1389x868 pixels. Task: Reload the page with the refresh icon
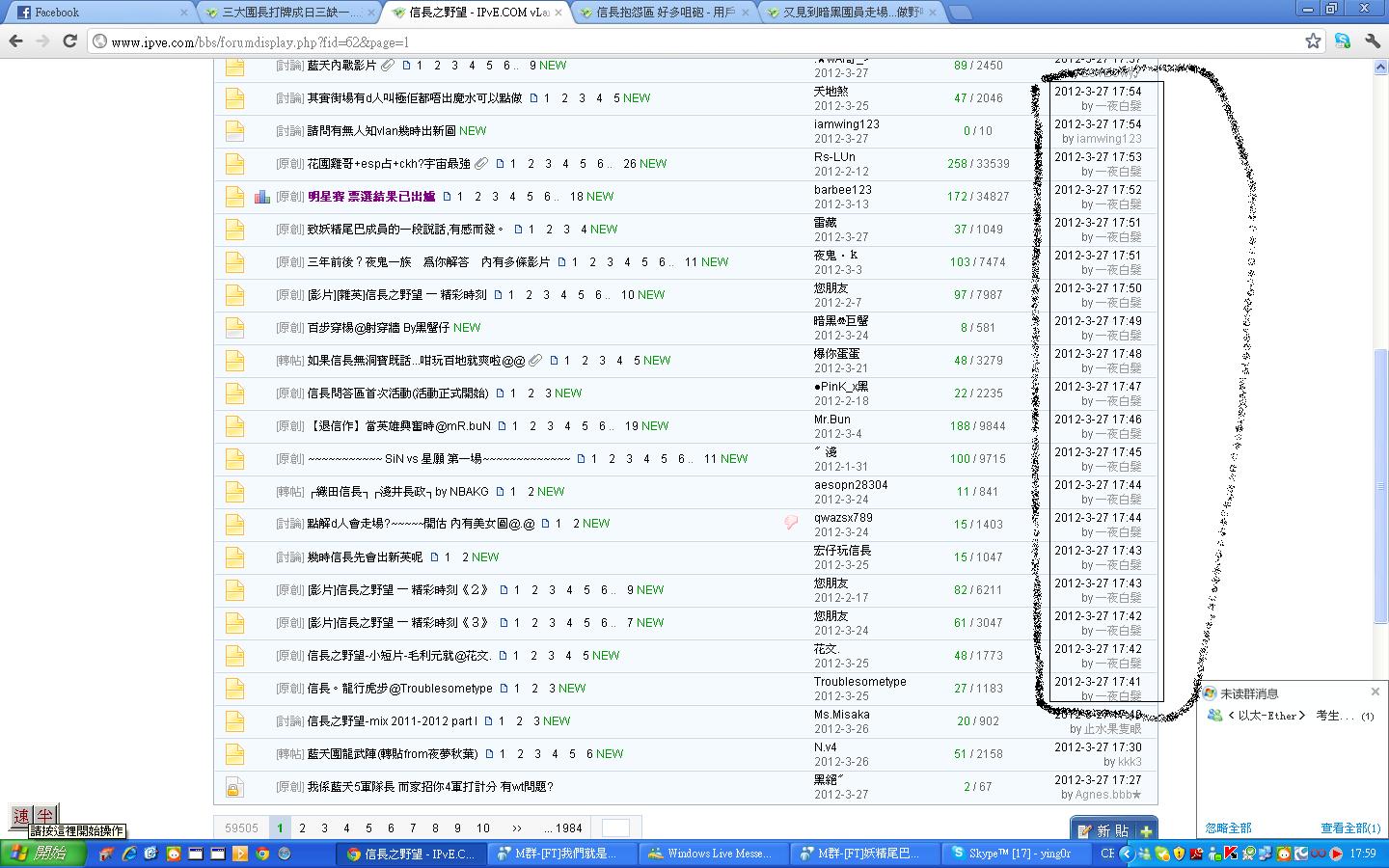pyautogui.click(x=69, y=41)
